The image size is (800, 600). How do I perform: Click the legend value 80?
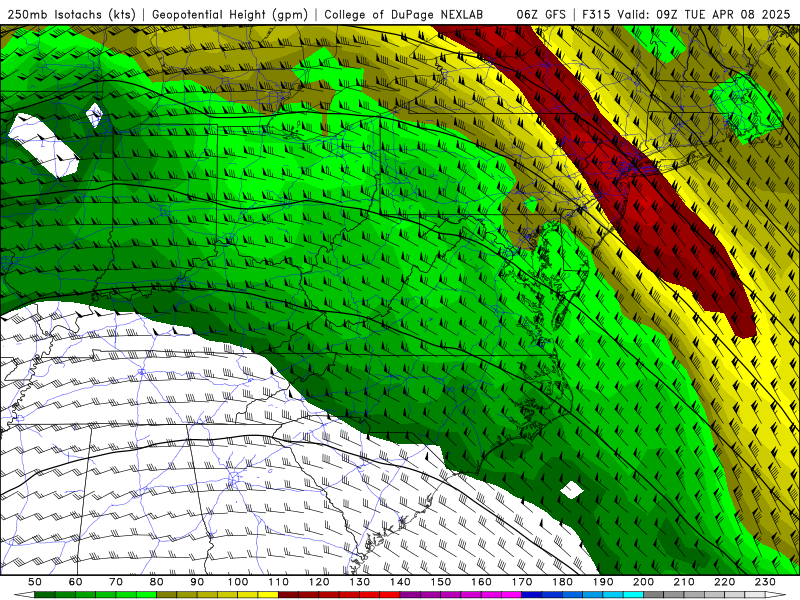pos(157,582)
